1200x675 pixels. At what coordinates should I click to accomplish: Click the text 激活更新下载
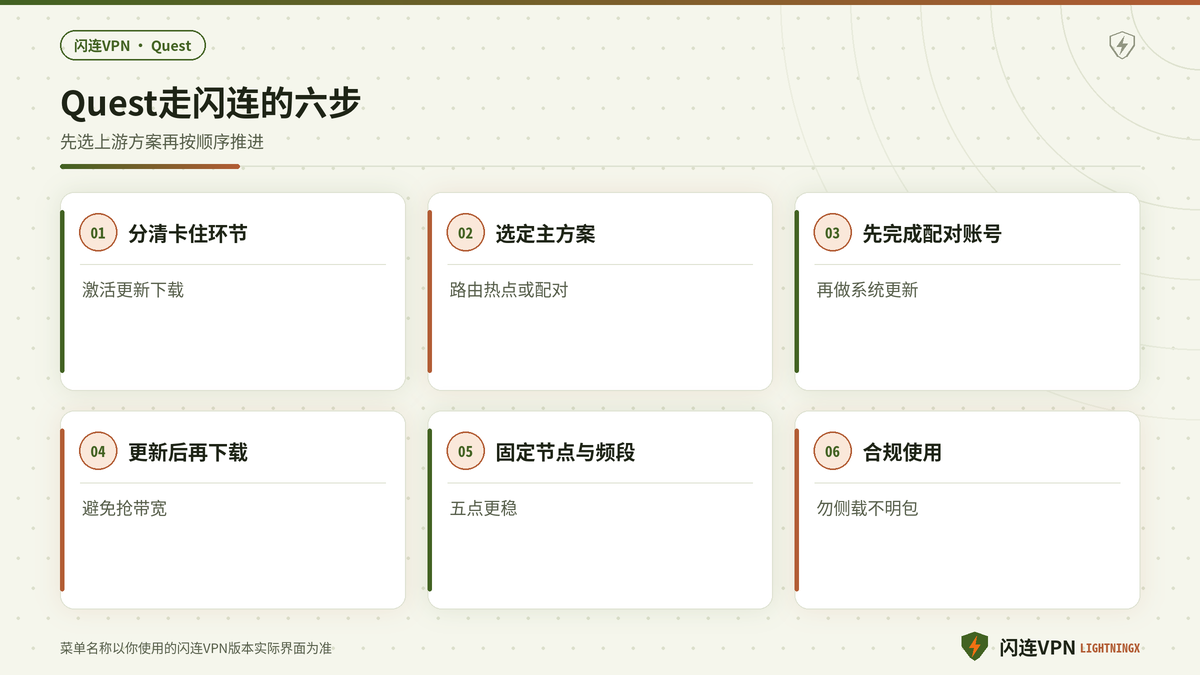click(x=133, y=290)
